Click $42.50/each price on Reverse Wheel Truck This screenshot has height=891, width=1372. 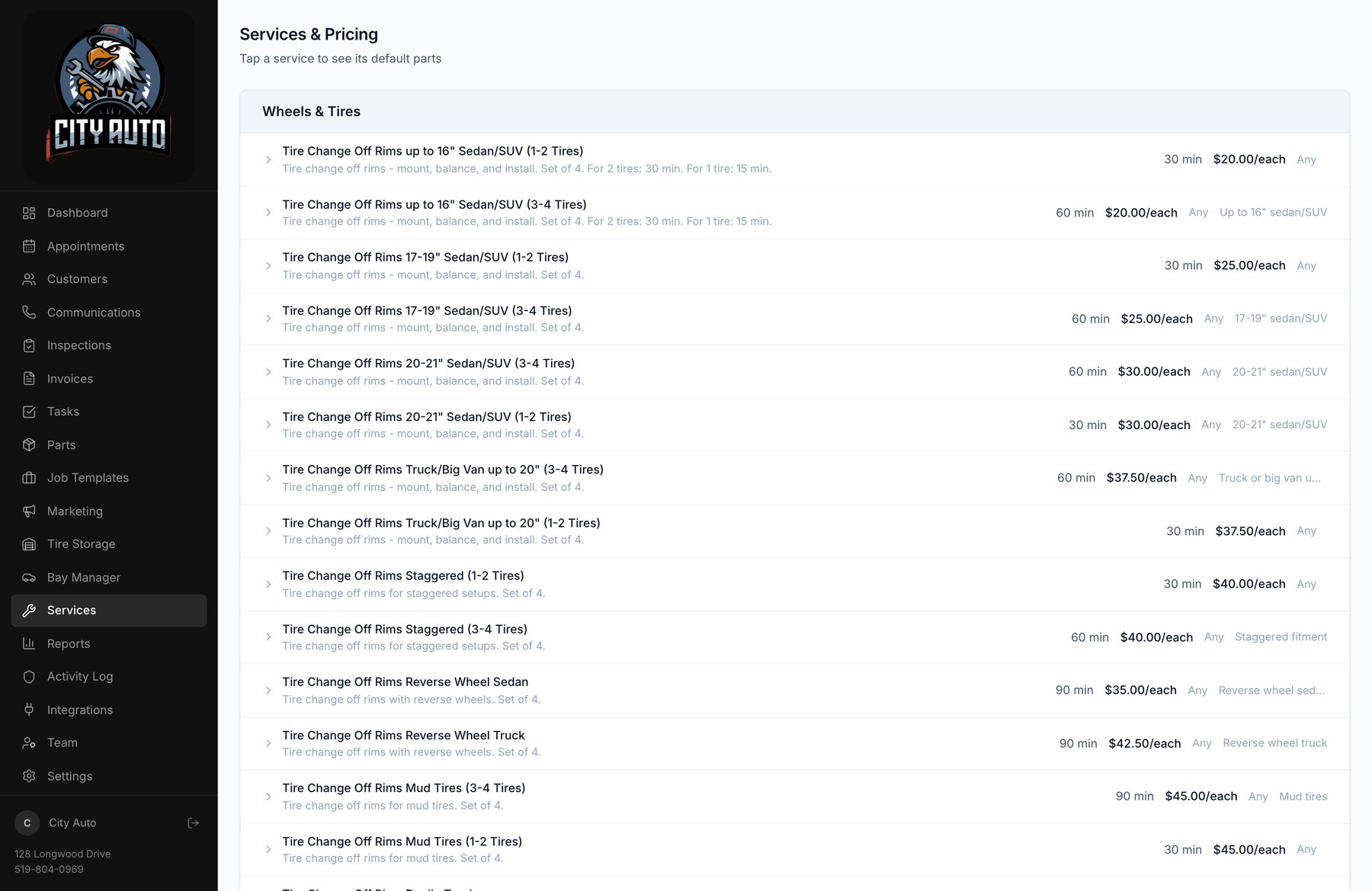1144,743
